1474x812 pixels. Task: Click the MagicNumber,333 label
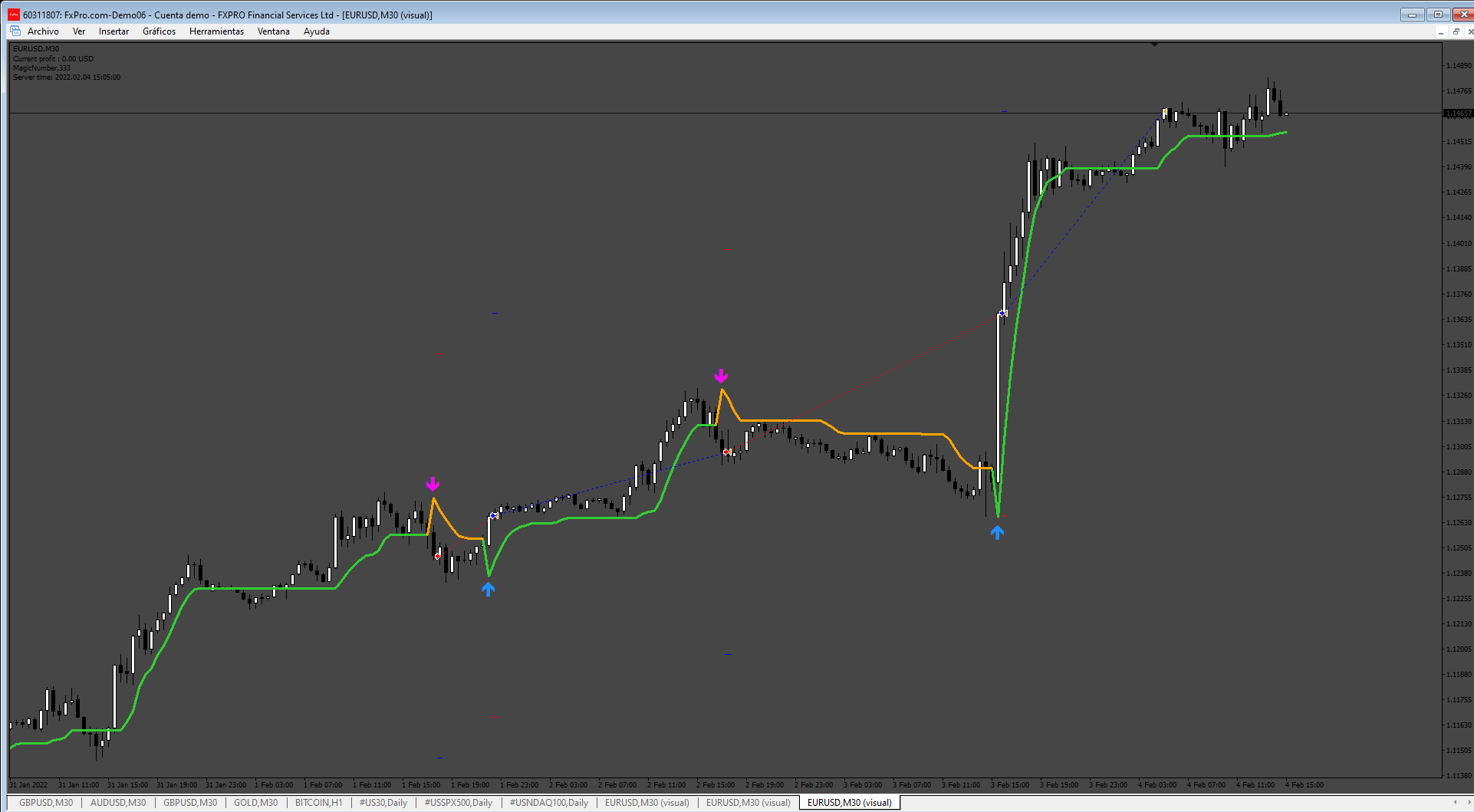pyautogui.click(x=41, y=68)
